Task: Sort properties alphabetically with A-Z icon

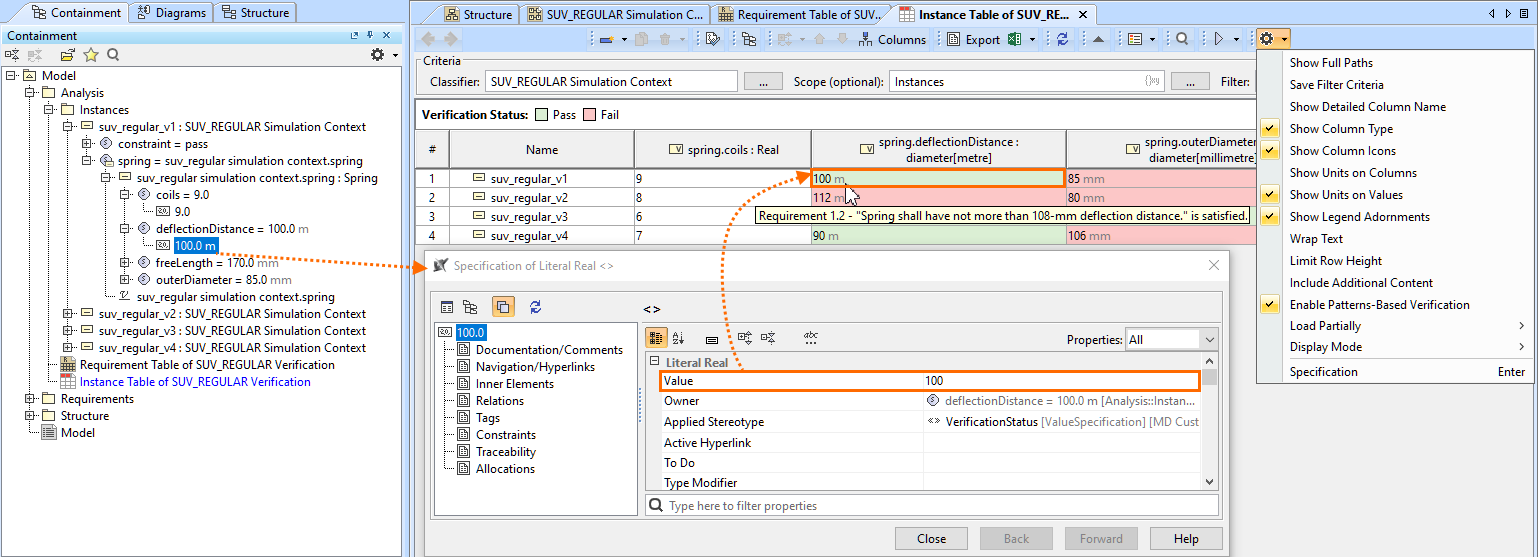Action: [x=679, y=339]
